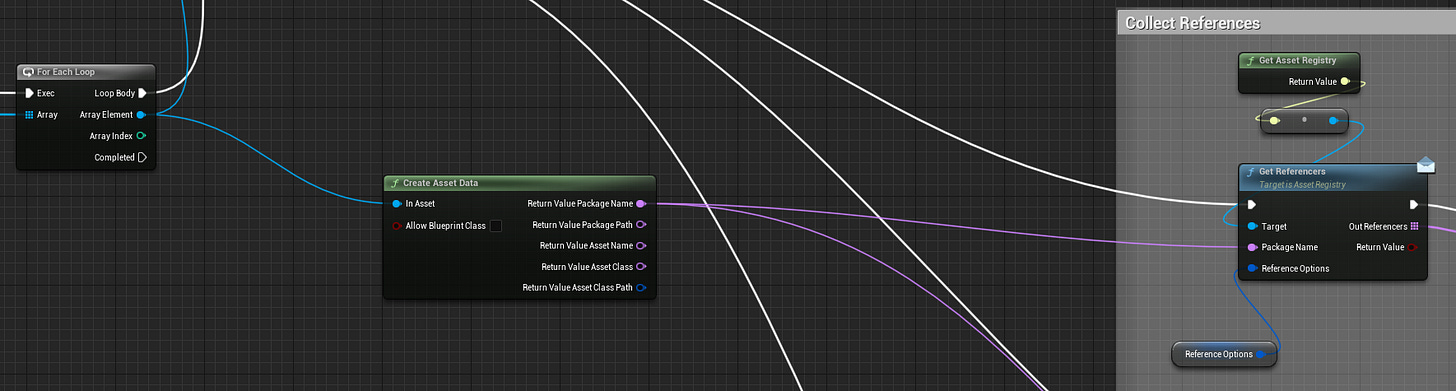Enable the Allow Blueprint Class checkbox
The image size is (1456, 391).
tap(496, 226)
